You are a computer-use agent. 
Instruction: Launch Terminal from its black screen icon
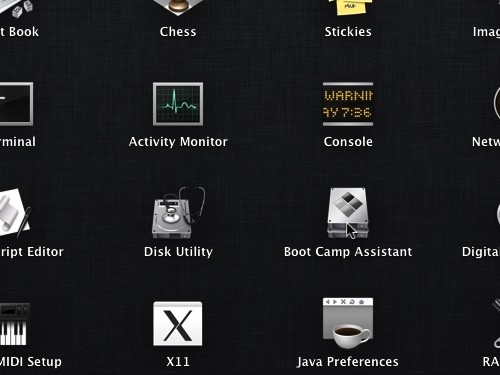(16, 104)
